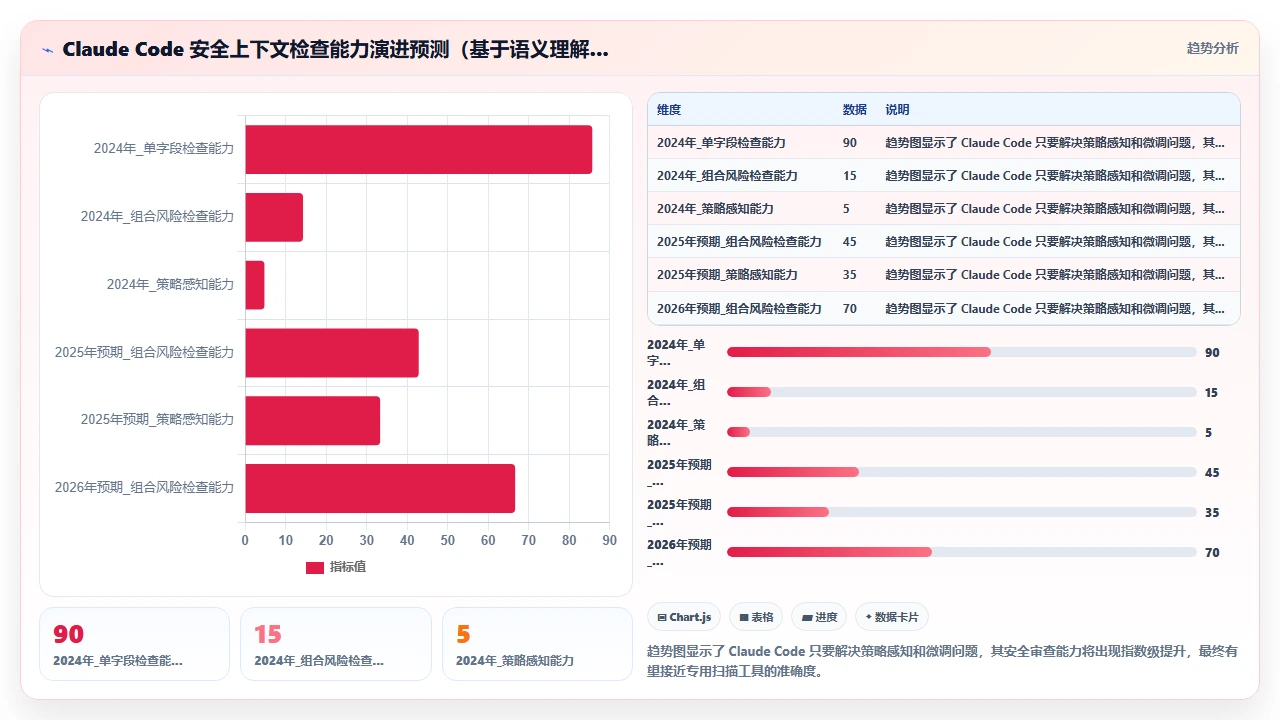
Task: Select the Chart.js tag chip
Action: click(684, 617)
